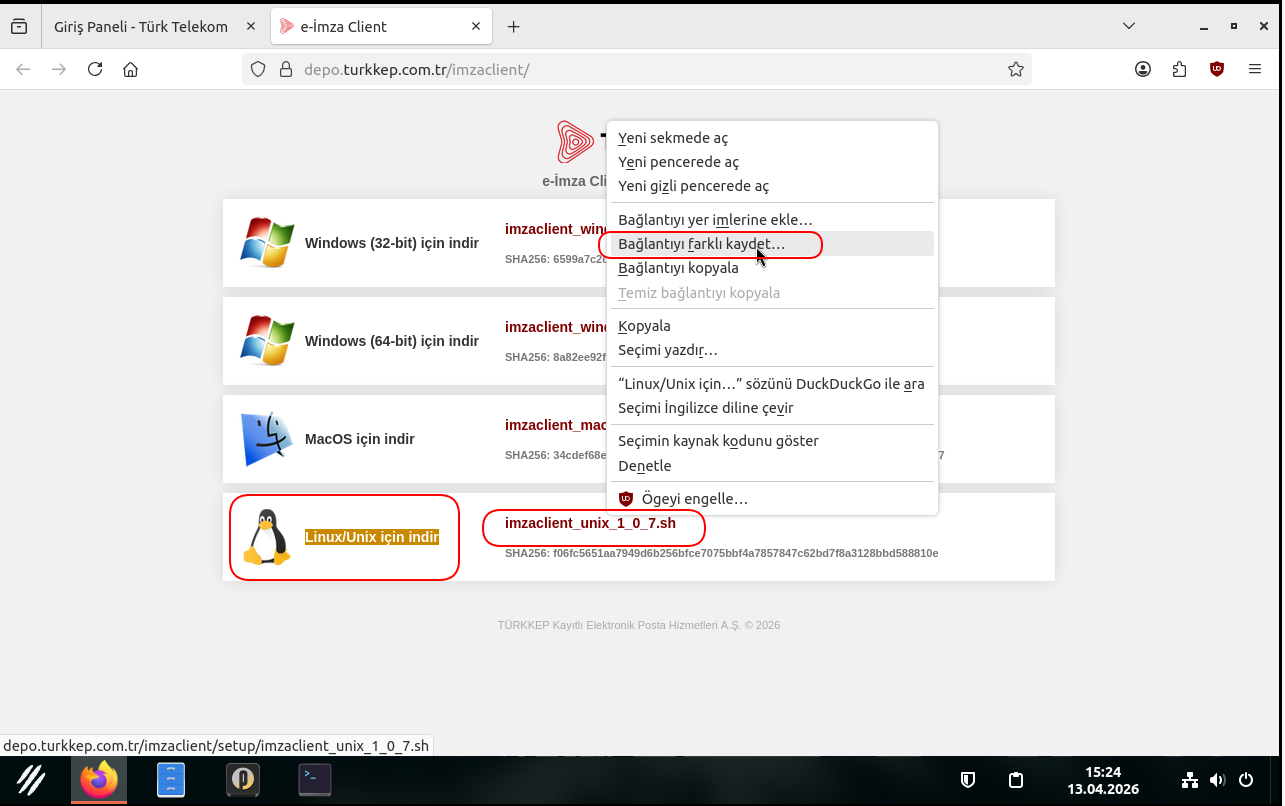Show tracking protection shield info
This screenshot has height=806, width=1285.
point(258,69)
